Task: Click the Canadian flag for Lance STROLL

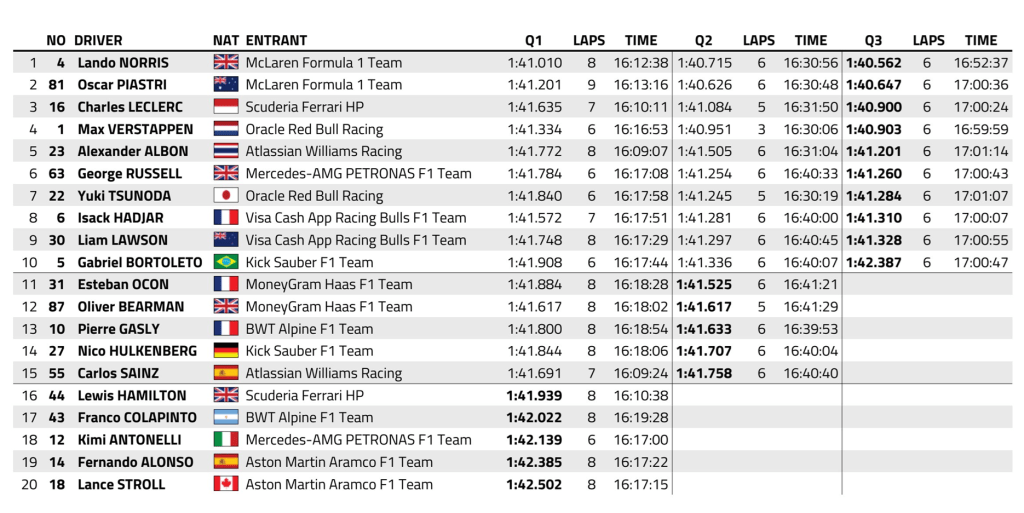Action: click(226, 484)
